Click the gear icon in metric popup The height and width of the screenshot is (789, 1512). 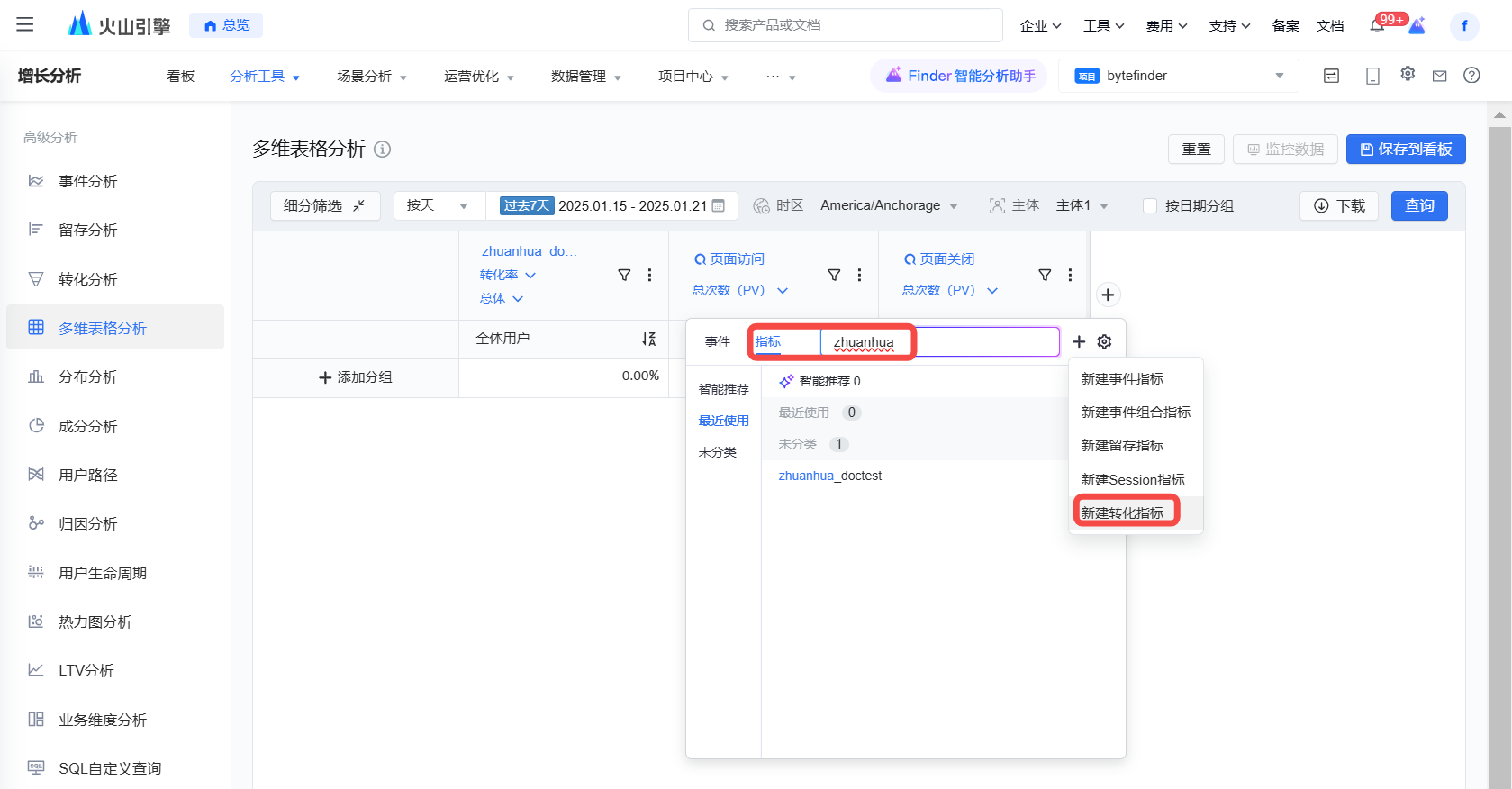[1105, 341]
